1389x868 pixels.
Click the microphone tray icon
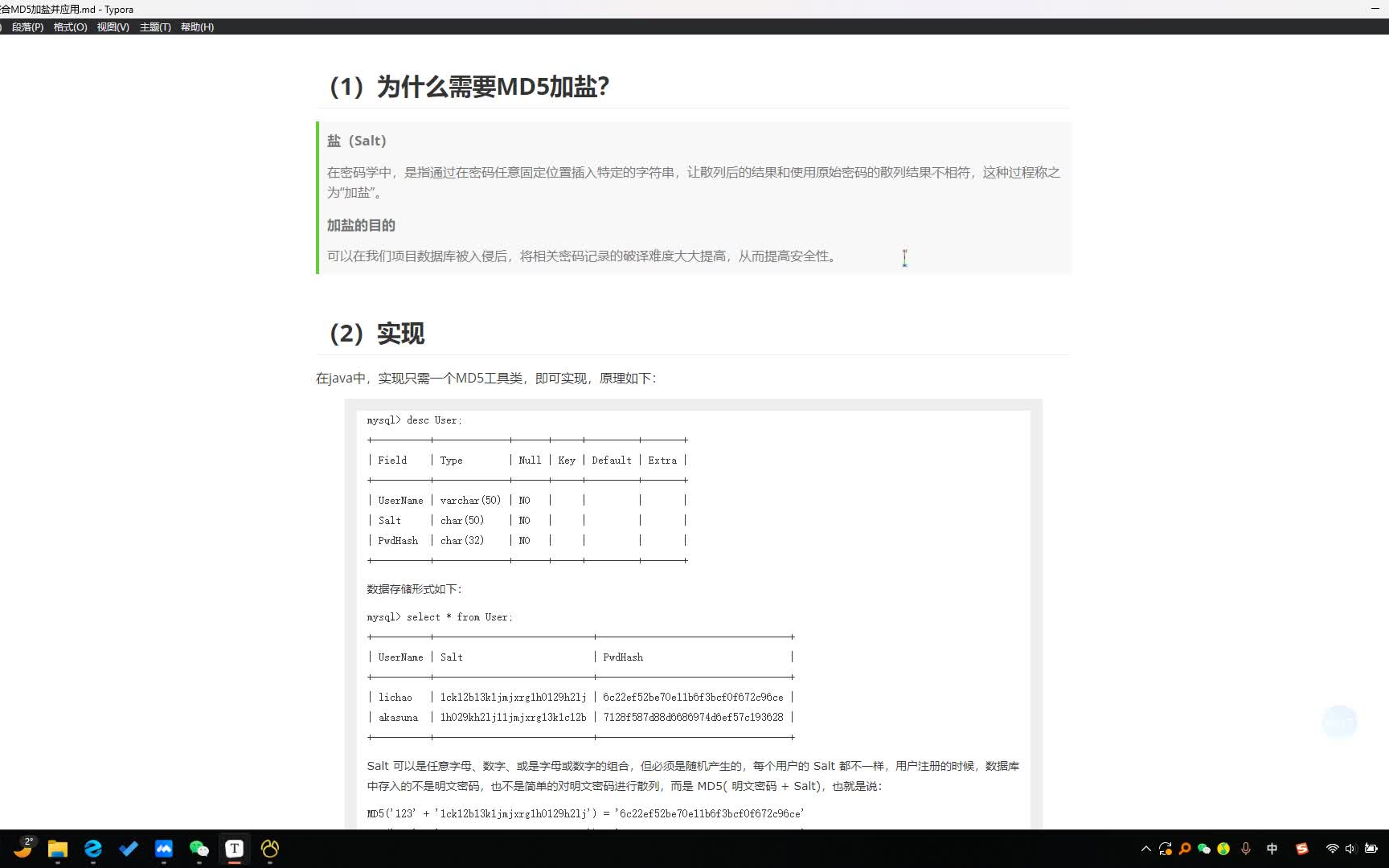coord(1246,849)
